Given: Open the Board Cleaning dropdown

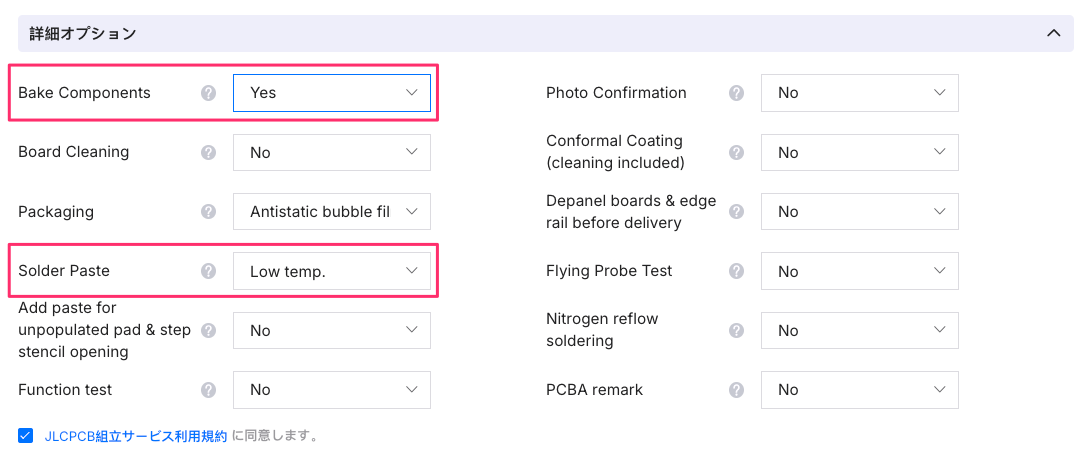Looking at the screenshot, I should coord(331,153).
